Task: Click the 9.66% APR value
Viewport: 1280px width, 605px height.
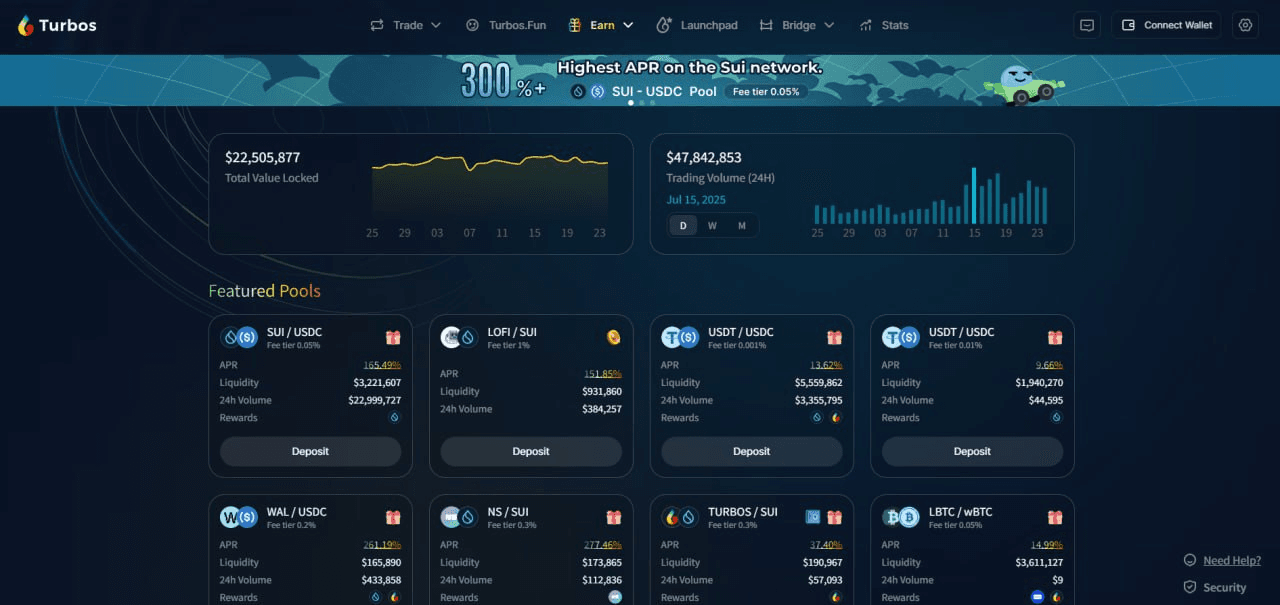Action: [1049, 365]
